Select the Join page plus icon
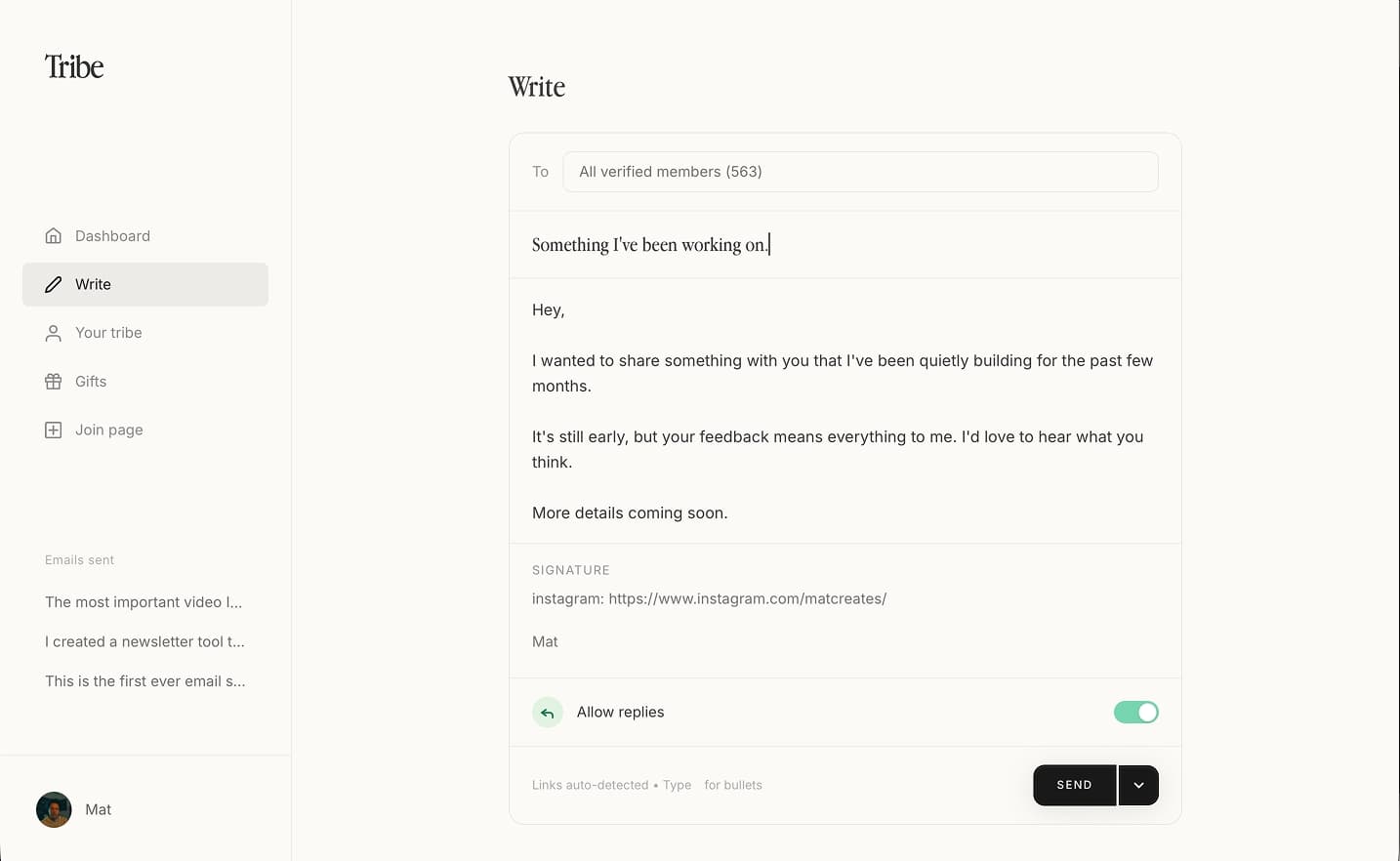Viewport: 1400px width, 861px height. point(53,430)
